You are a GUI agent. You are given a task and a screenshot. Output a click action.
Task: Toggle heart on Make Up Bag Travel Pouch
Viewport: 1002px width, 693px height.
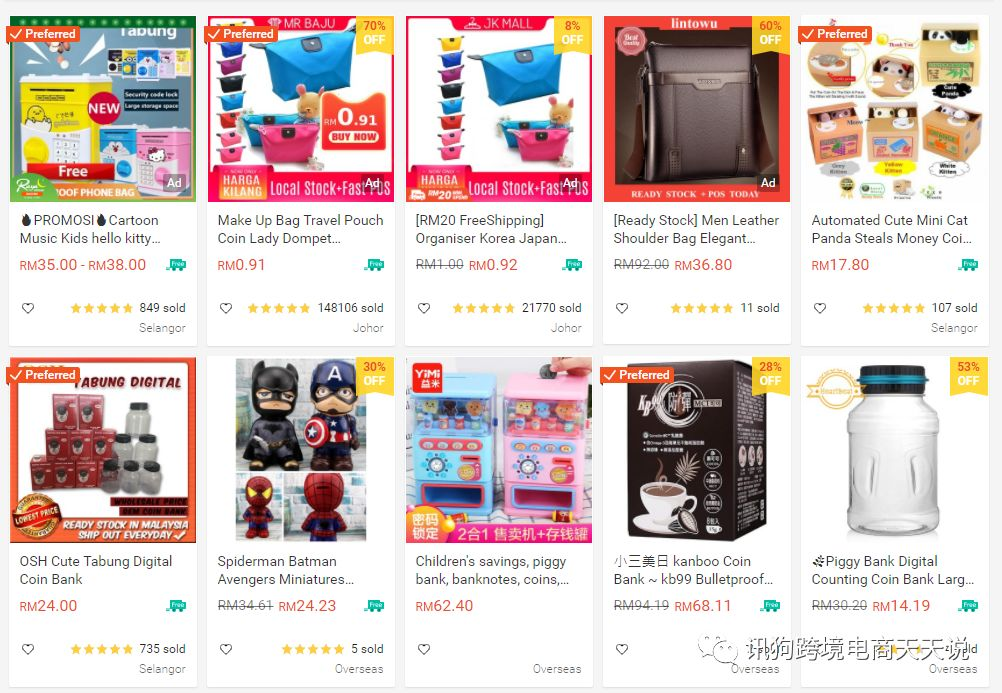click(x=226, y=308)
